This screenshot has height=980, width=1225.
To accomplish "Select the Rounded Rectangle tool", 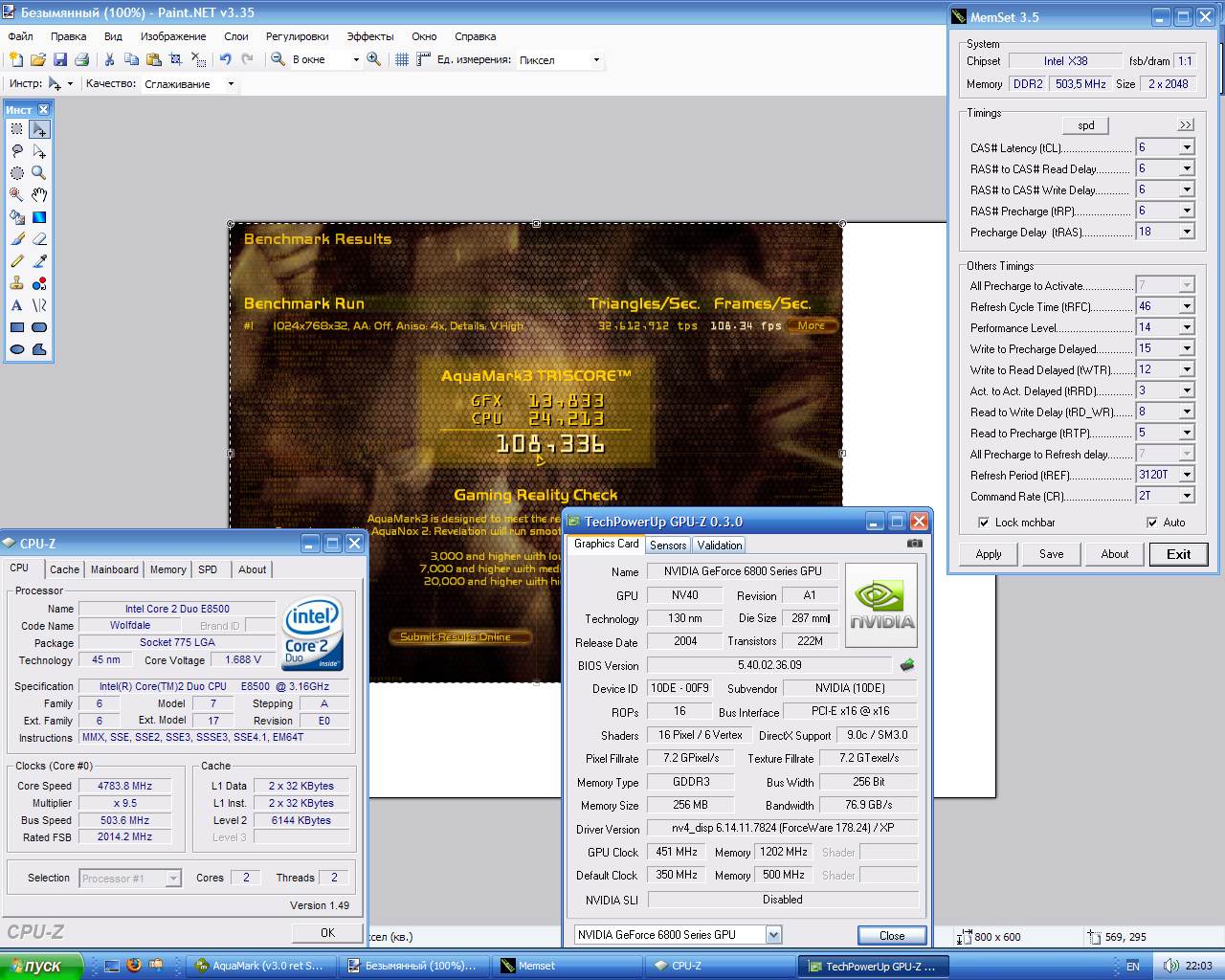I will [39, 327].
